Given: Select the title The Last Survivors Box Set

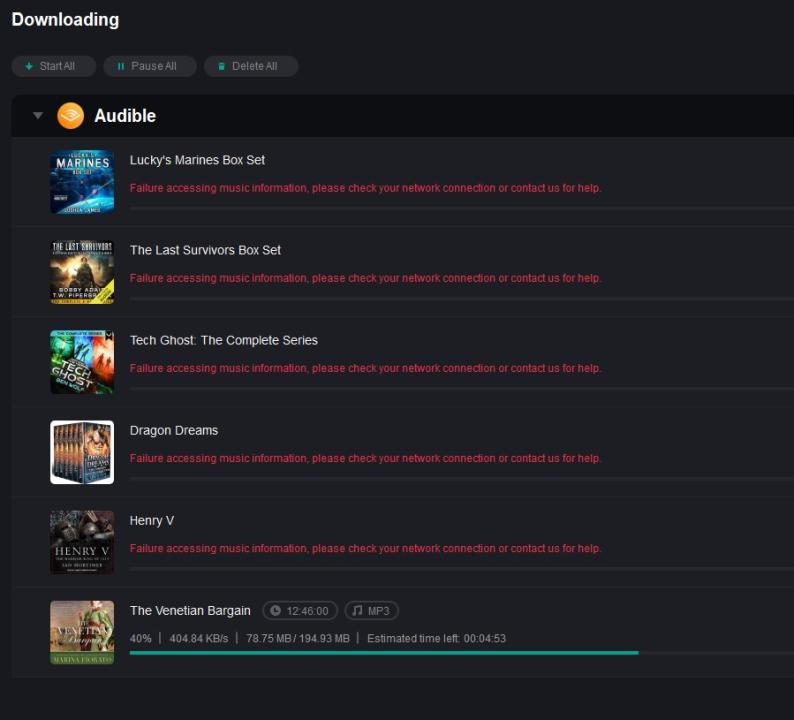Looking at the screenshot, I should coord(205,250).
